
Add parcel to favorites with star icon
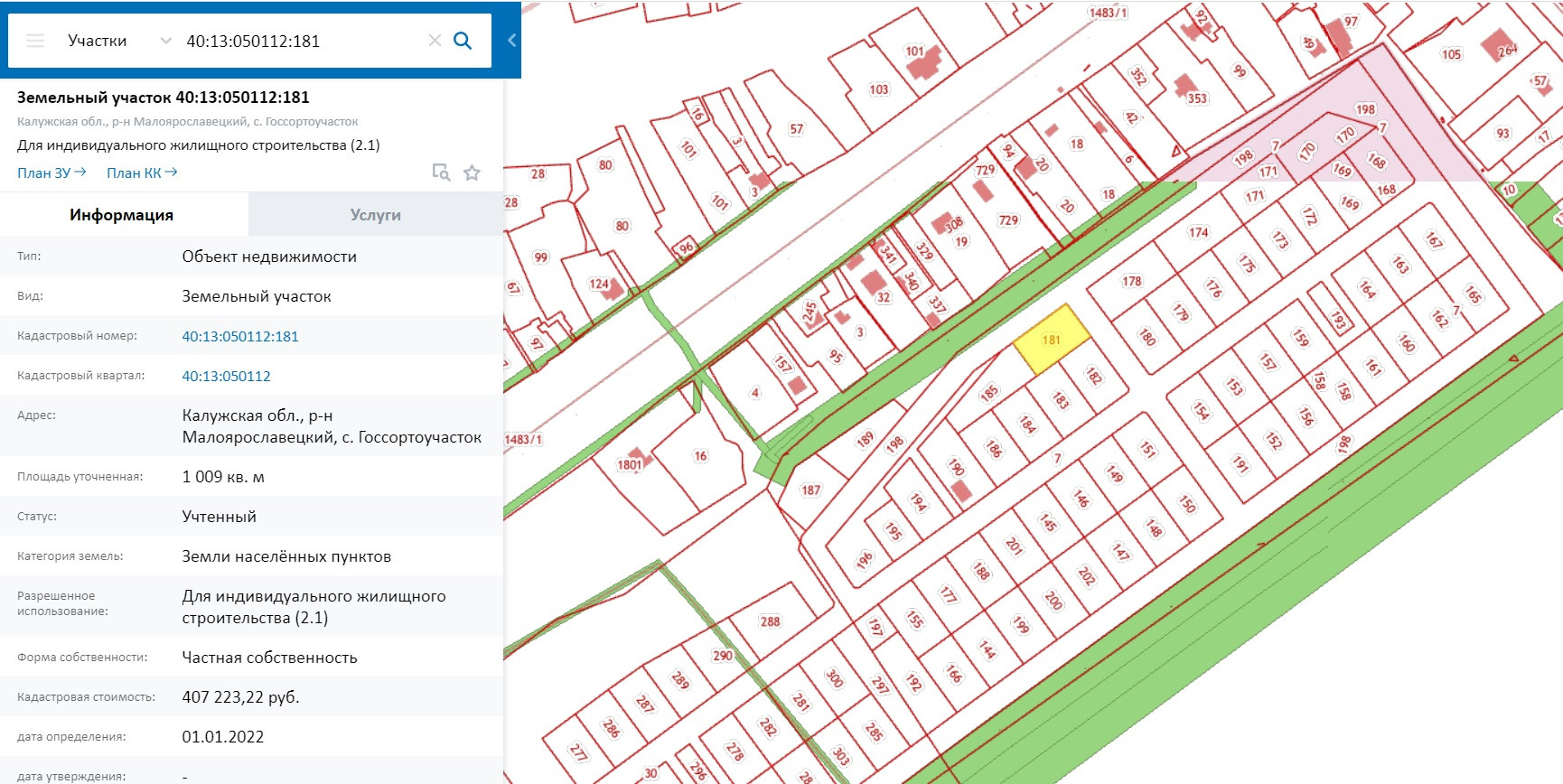472,173
